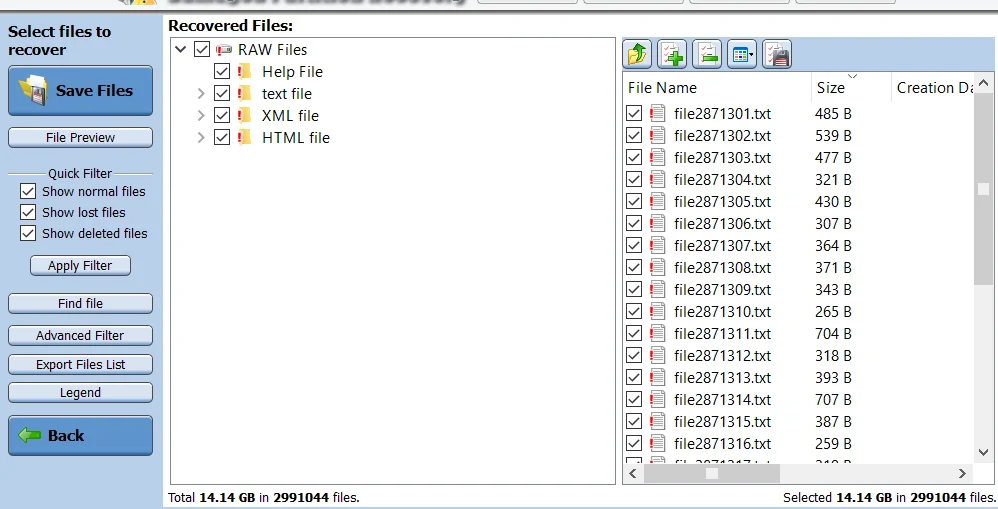Click the deselect-all files icon with green minus
Image resolution: width=998 pixels, height=509 pixels.
click(x=707, y=54)
